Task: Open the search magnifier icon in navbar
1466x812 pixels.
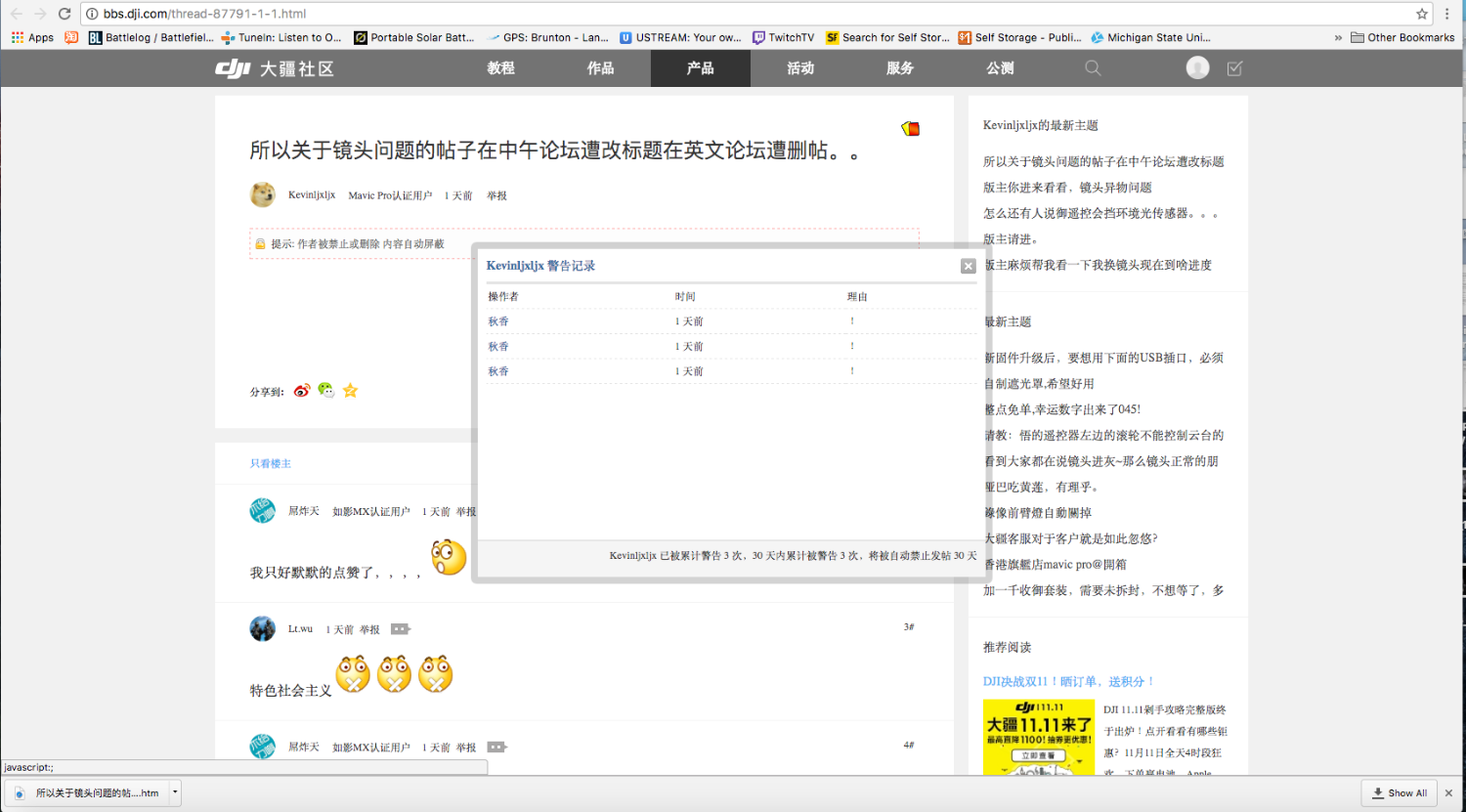Action: pos(1093,68)
